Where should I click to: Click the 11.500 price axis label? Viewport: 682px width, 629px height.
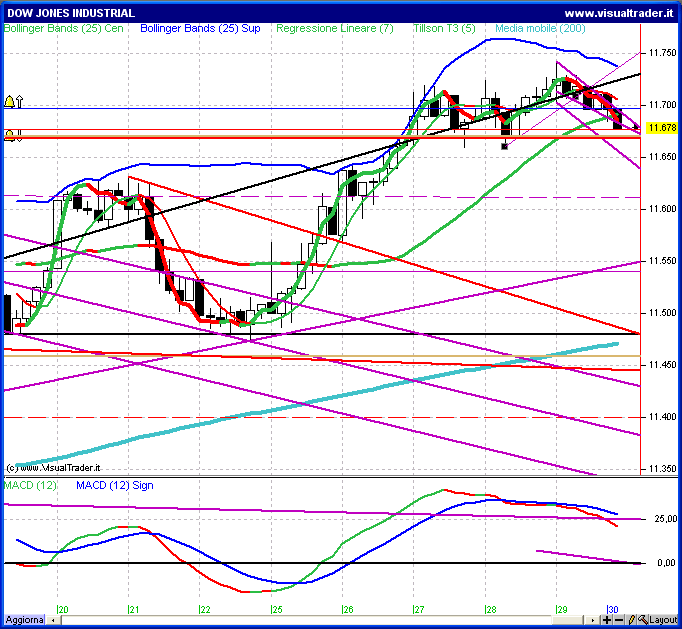pyautogui.click(x=662, y=313)
